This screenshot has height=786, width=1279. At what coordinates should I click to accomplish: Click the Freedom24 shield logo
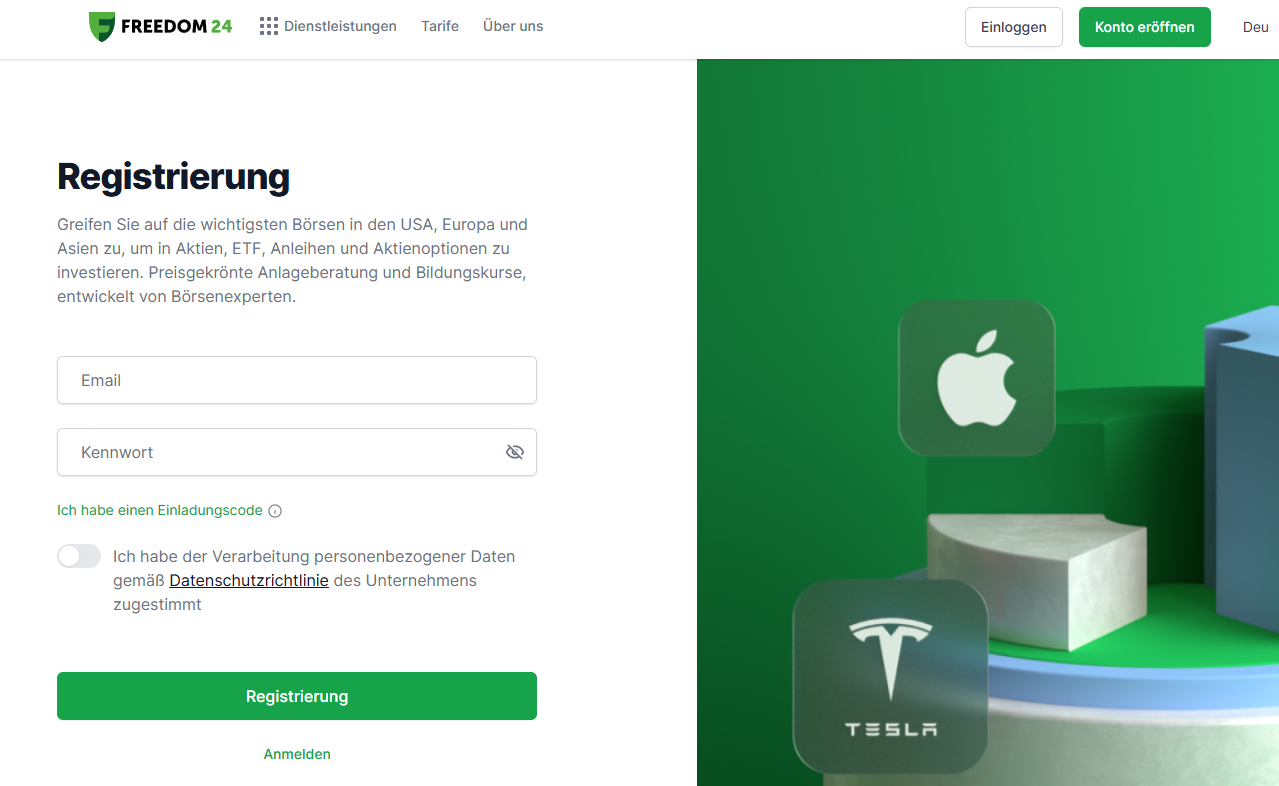click(x=102, y=27)
